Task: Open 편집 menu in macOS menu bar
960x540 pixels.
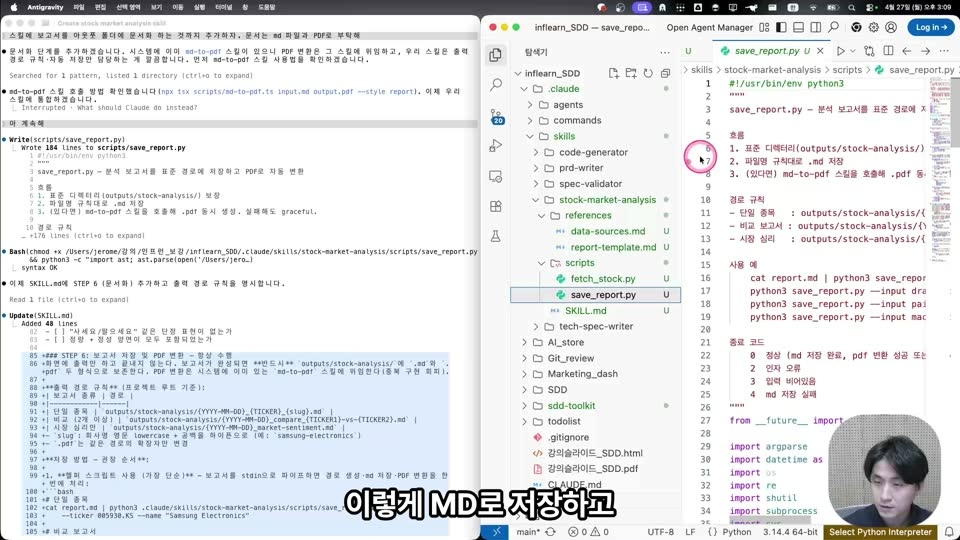Action: [x=100, y=7]
